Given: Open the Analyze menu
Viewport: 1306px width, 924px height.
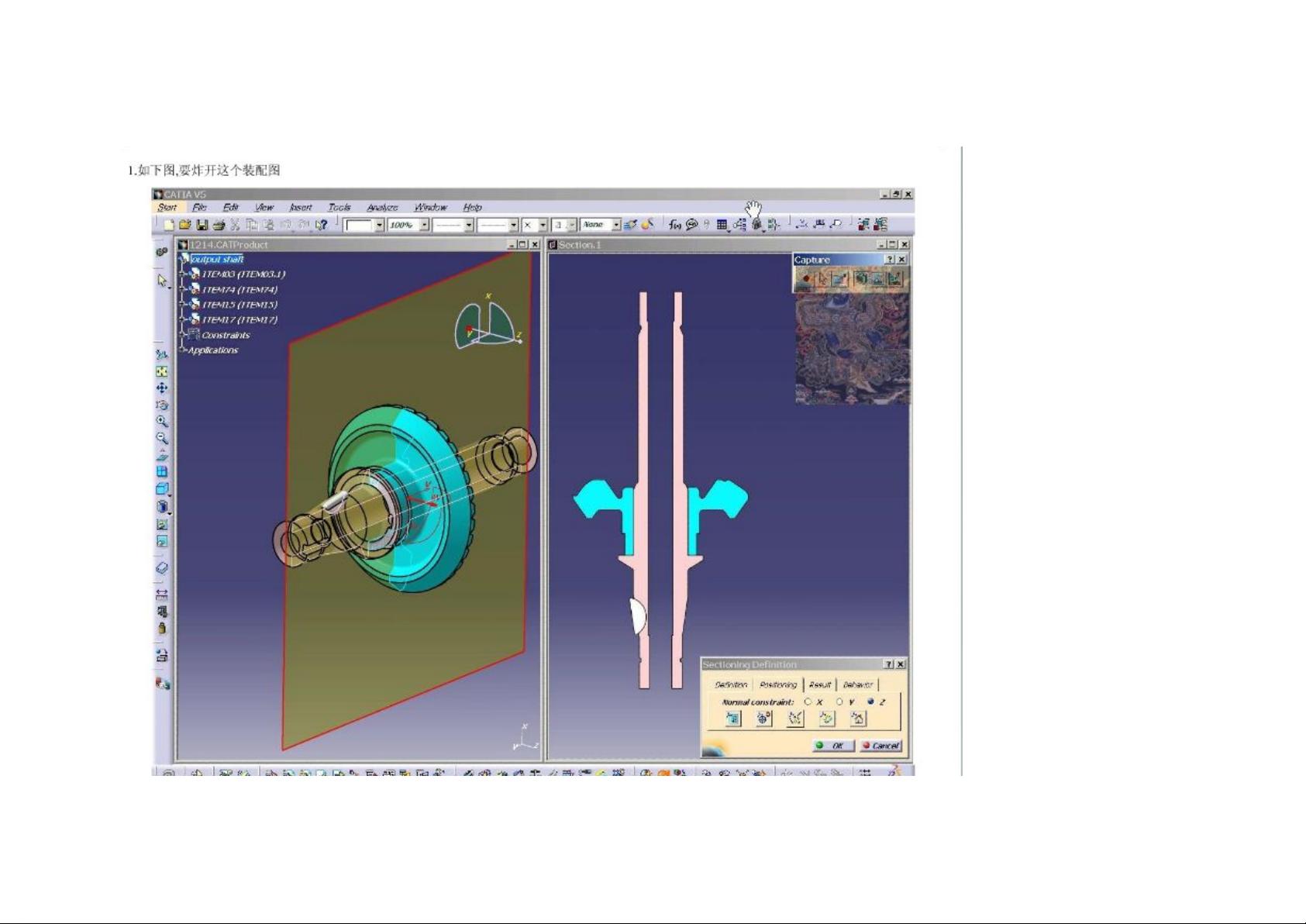Looking at the screenshot, I should click(382, 208).
